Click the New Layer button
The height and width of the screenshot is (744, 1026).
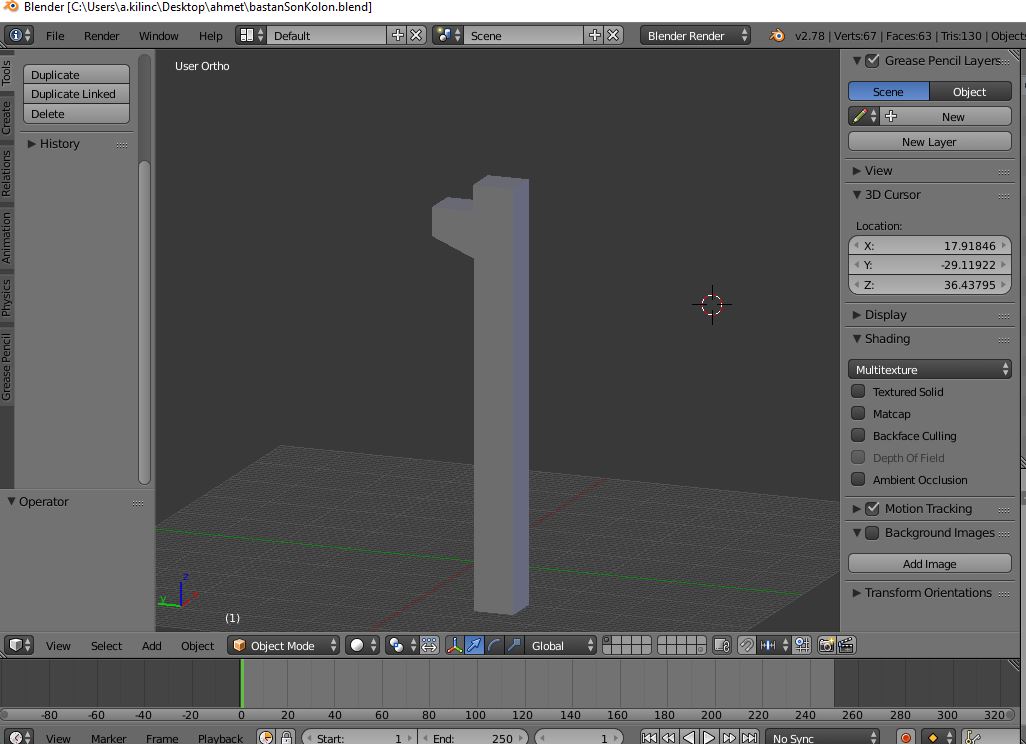click(x=929, y=141)
